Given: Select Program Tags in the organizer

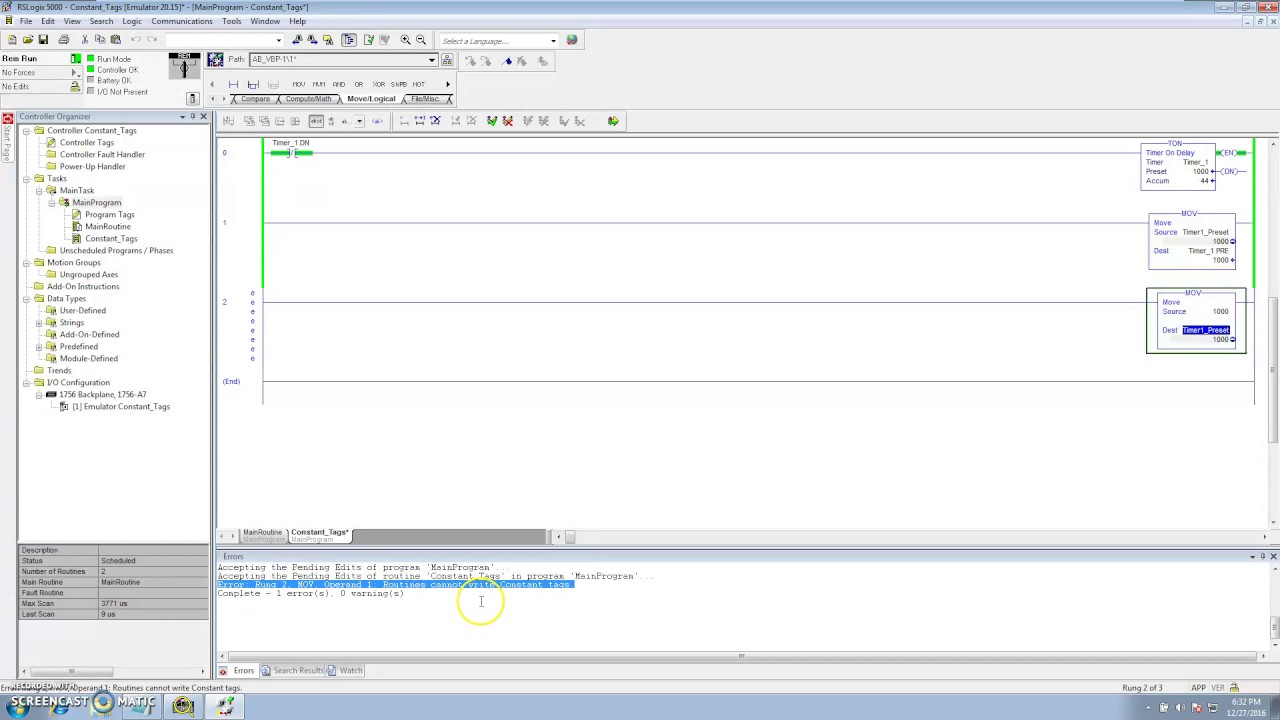Looking at the screenshot, I should point(109,215).
